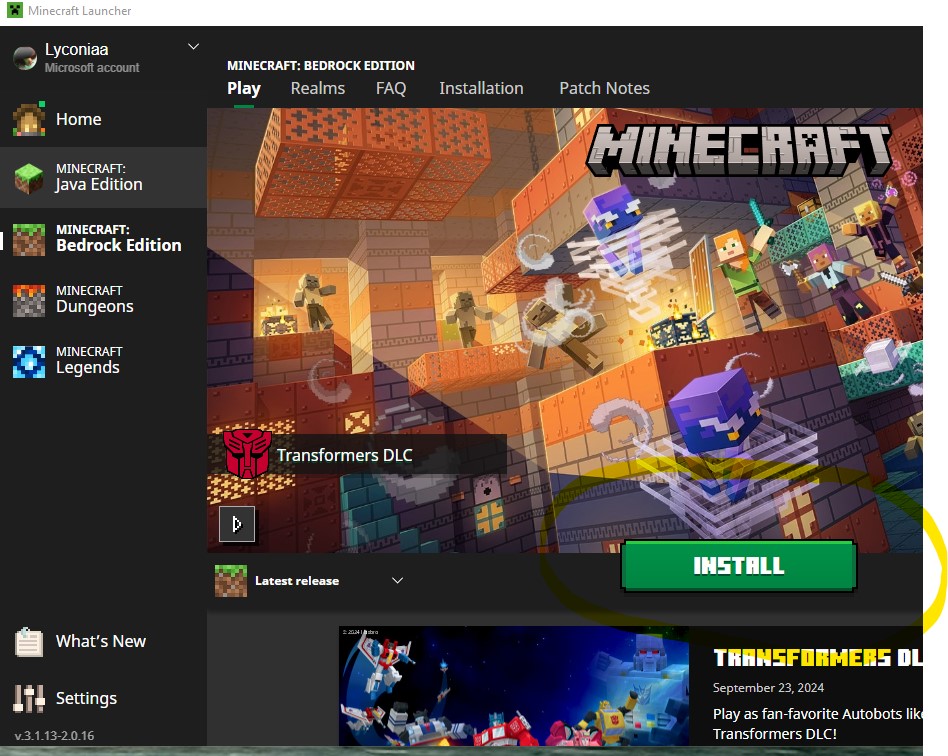This screenshot has width=948, height=756.
Task: Click the Settings sliders icon
Action: pos(28,699)
